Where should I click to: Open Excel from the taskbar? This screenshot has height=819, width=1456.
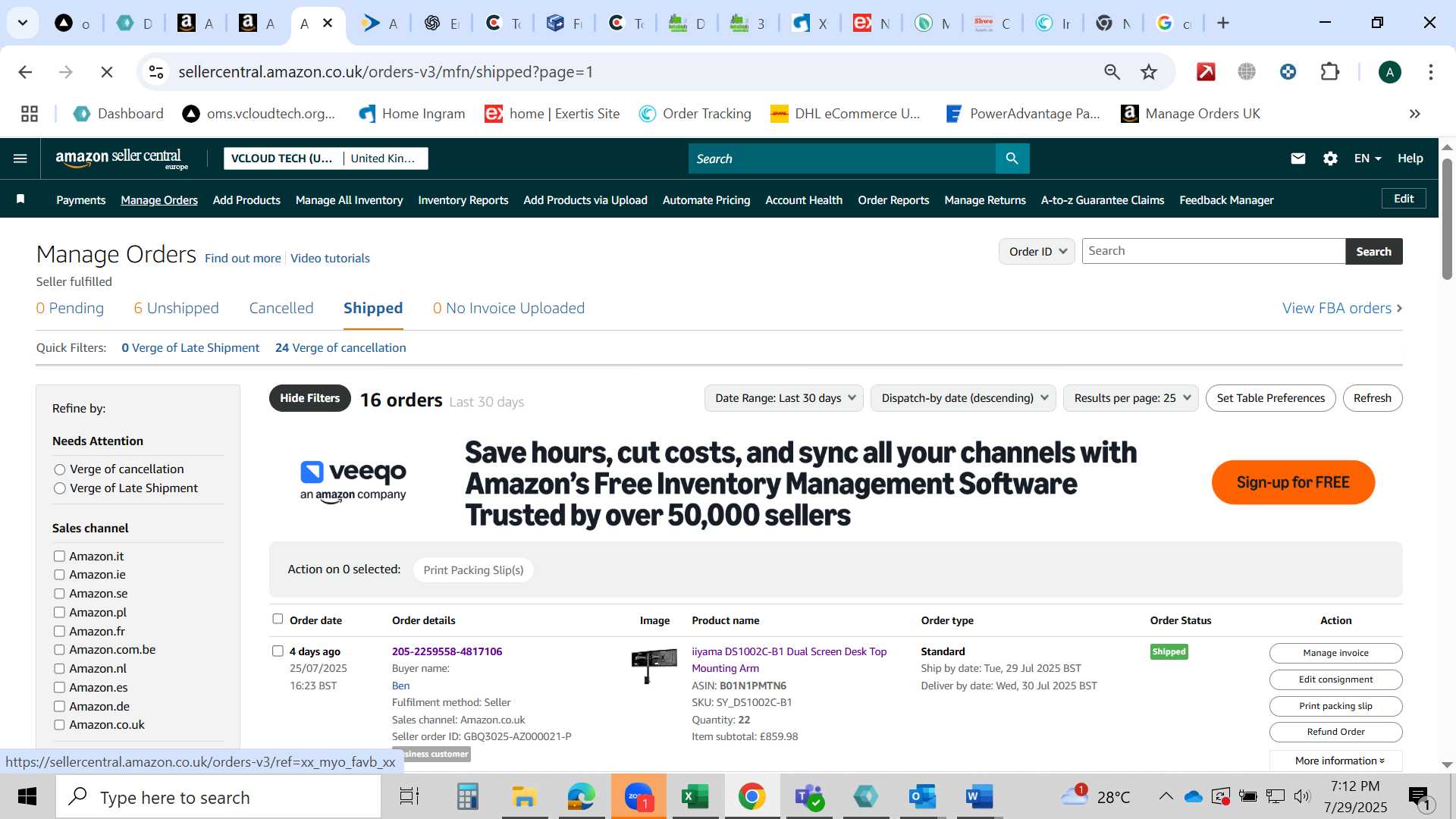(x=694, y=797)
